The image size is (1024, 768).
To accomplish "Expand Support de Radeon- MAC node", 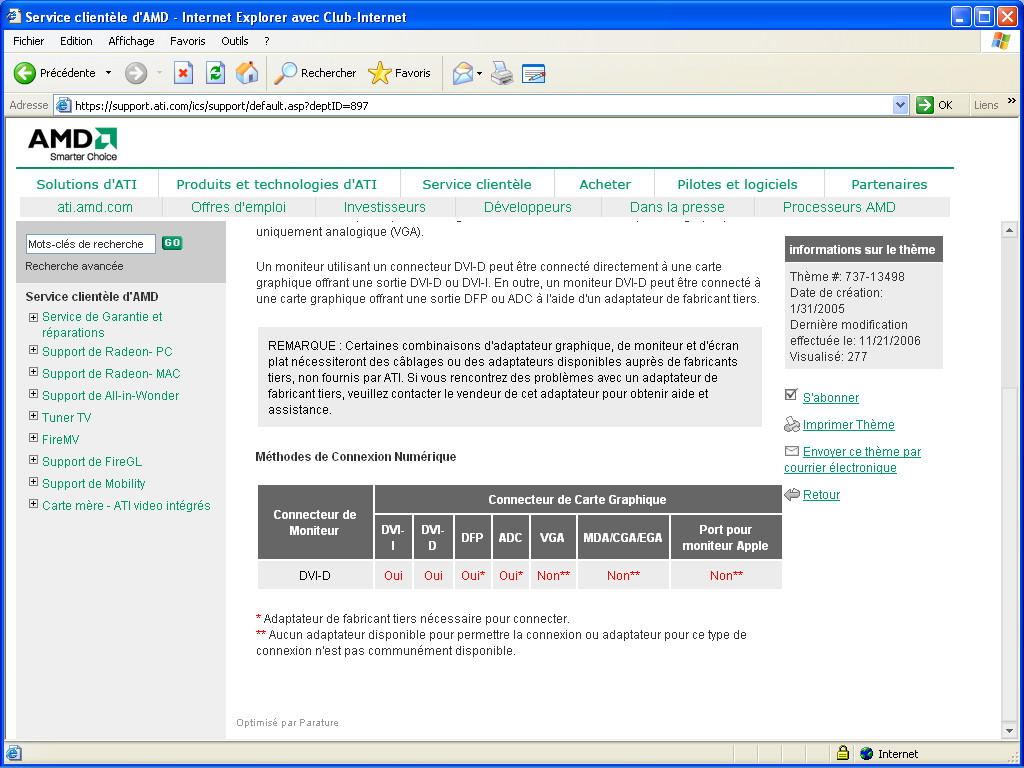I will 33,372.
